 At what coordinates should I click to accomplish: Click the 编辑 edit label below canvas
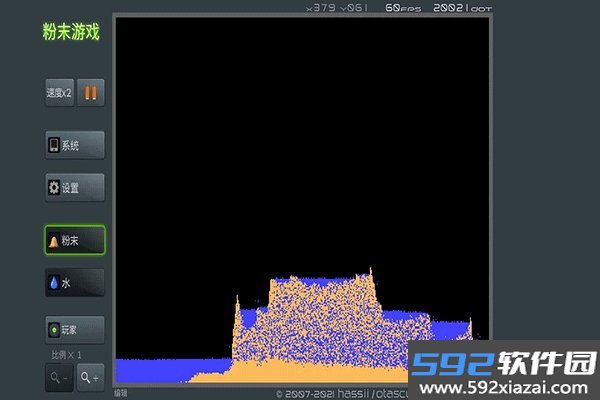(x=121, y=393)
